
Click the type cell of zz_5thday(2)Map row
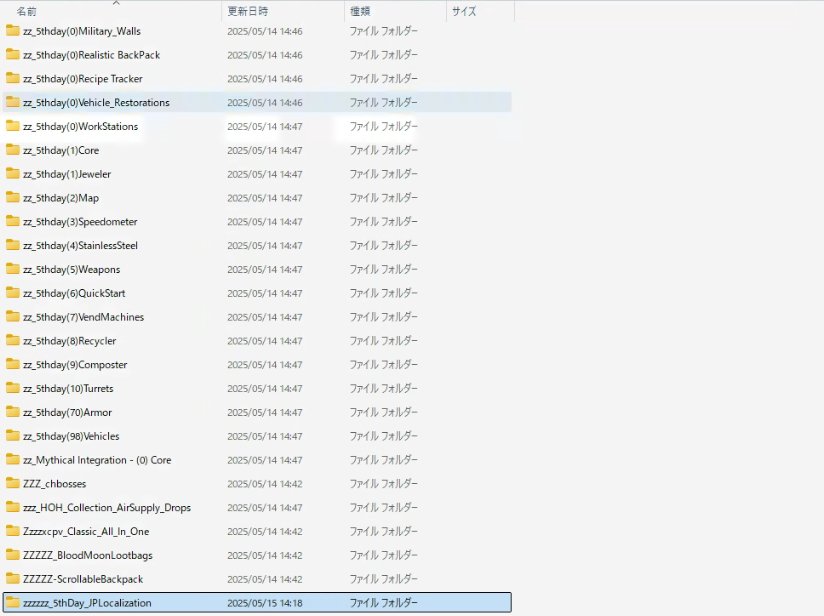click(x=384, y=198)
